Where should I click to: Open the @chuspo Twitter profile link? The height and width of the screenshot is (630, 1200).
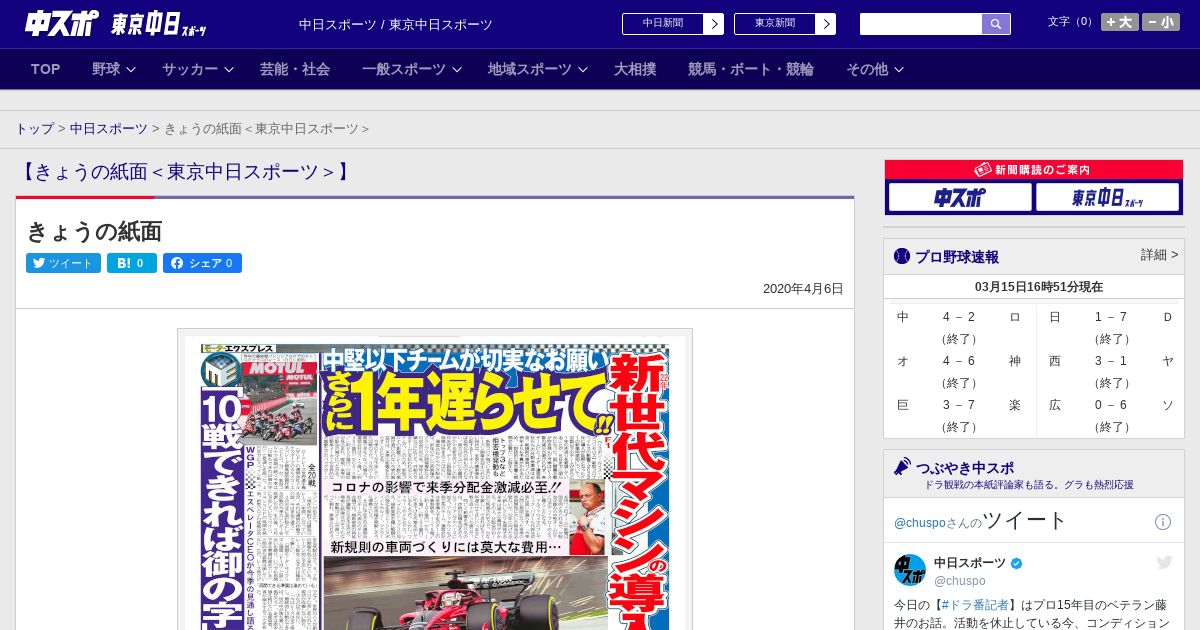(x=919, y=523)
